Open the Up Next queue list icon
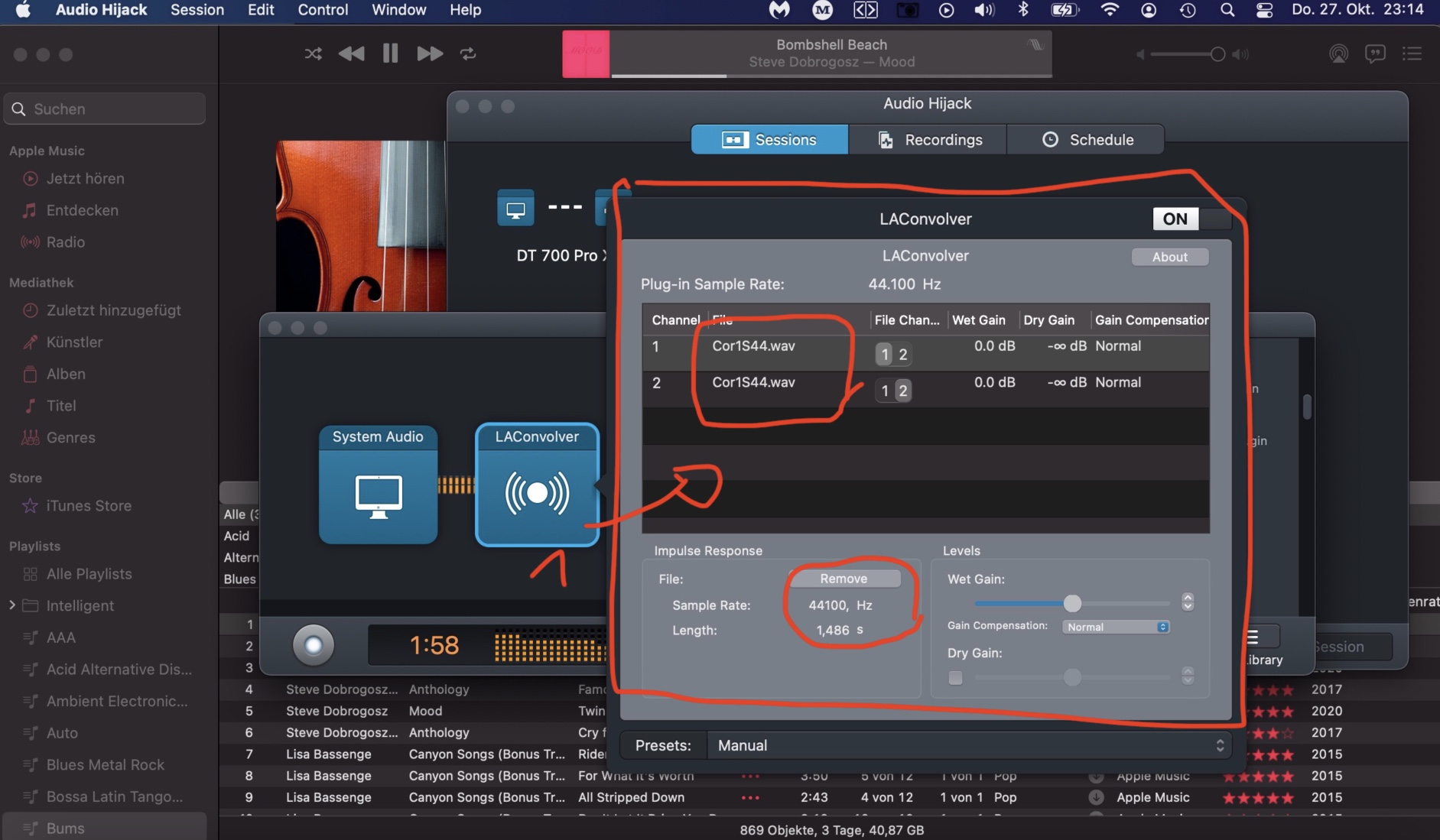This screenshot has width=1440, height=840. 1412,54
